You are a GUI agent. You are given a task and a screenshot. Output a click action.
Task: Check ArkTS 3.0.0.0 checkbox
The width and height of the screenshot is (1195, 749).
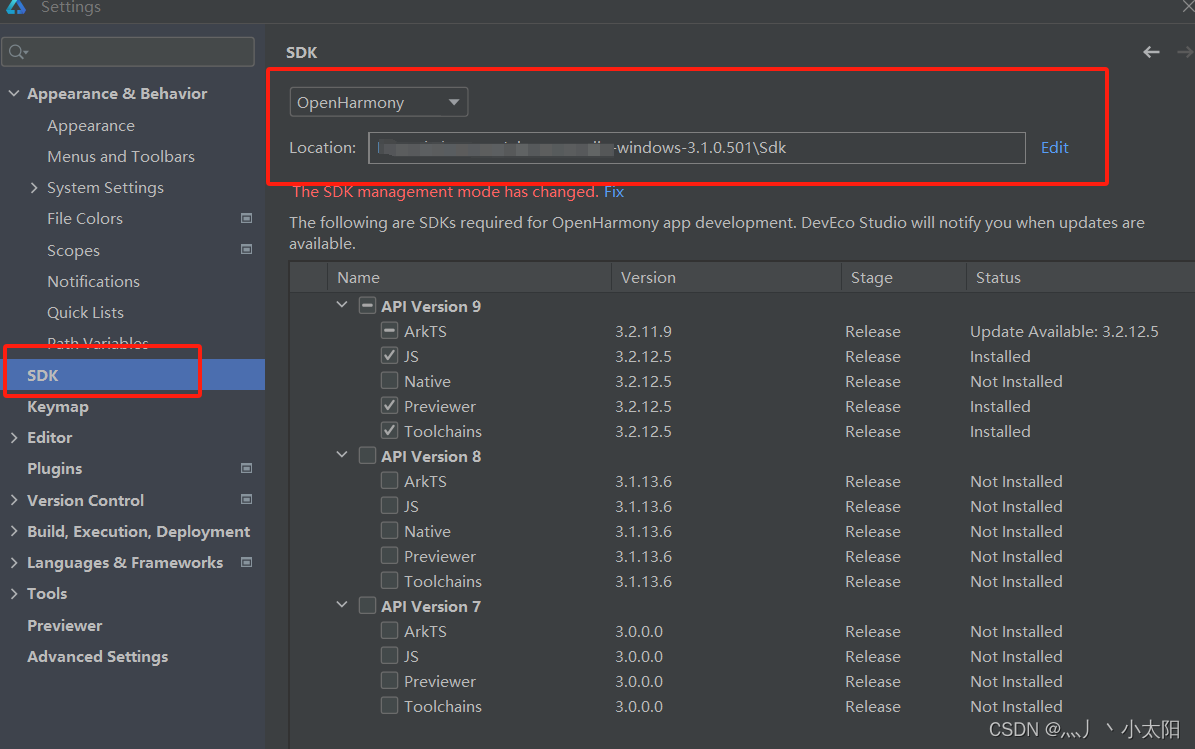[x=389, y=631]
